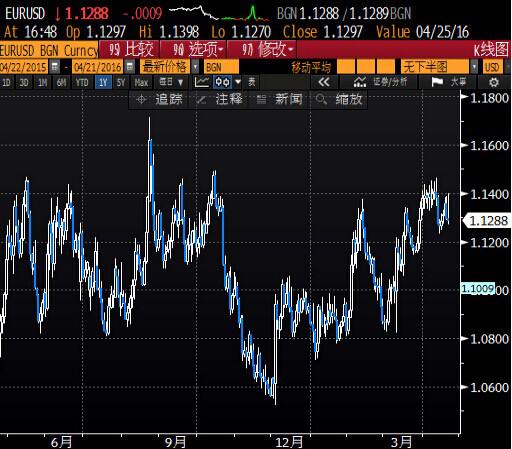Screen dimensions: 512x449
Task: Click the 99 比较 button
Action: coord(129,50)
